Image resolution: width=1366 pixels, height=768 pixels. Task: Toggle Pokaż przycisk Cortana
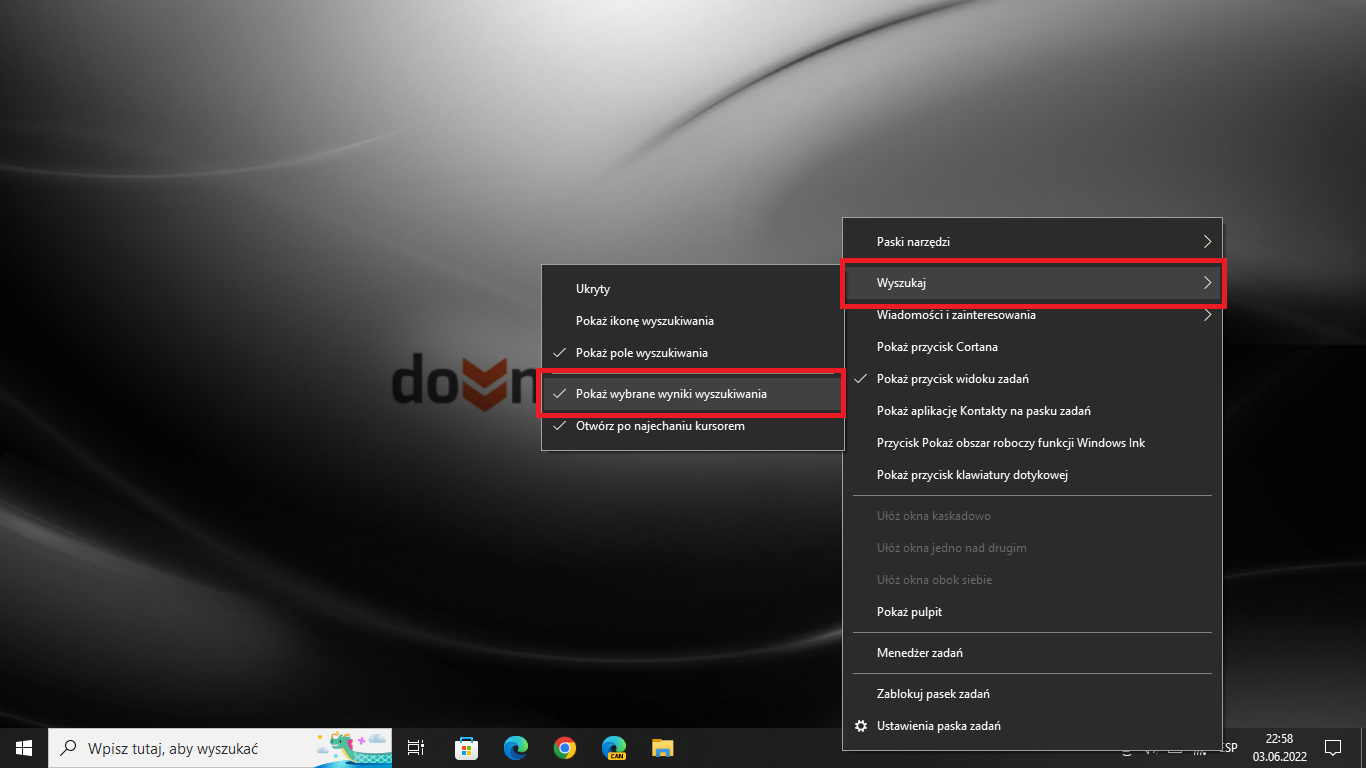1032,347
